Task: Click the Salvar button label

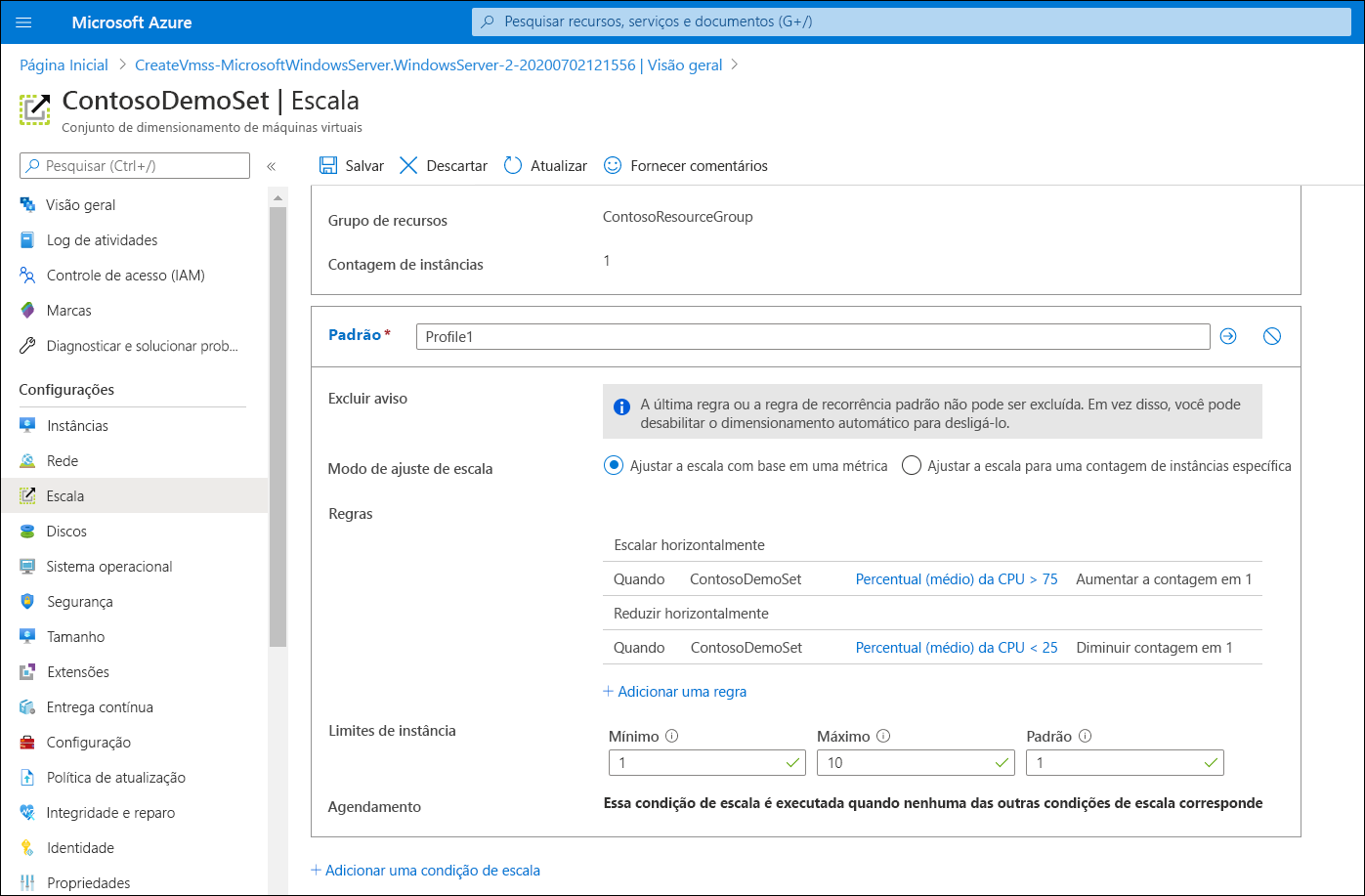Action: (x=364, y=166)
